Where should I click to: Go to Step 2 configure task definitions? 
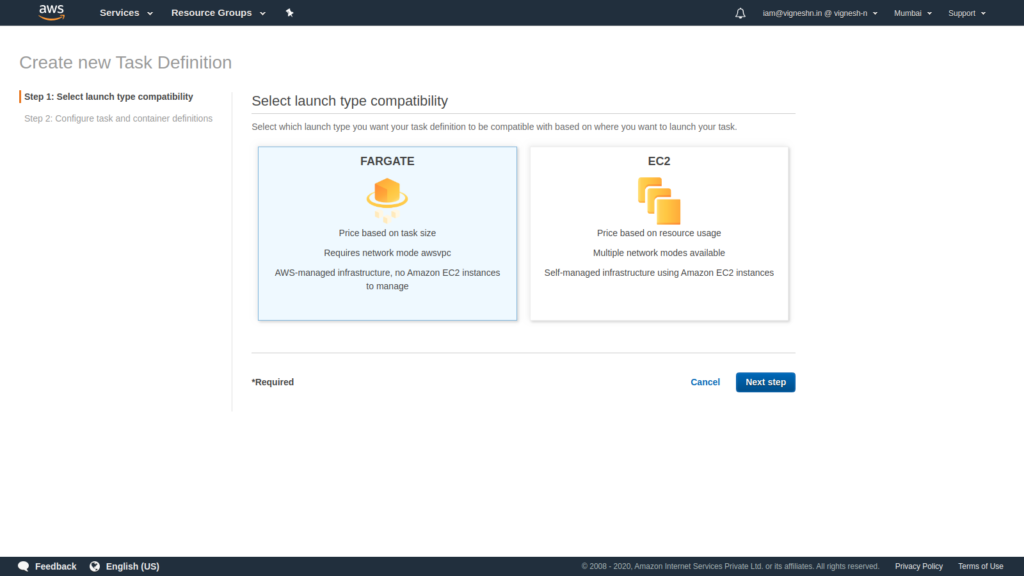click(x=118, y=118)
